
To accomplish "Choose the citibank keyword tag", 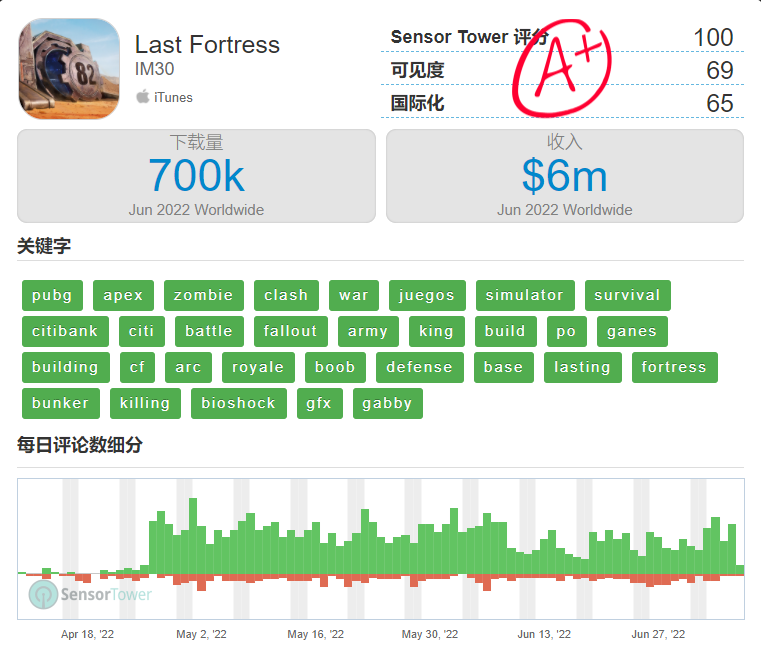I will 66,331.
